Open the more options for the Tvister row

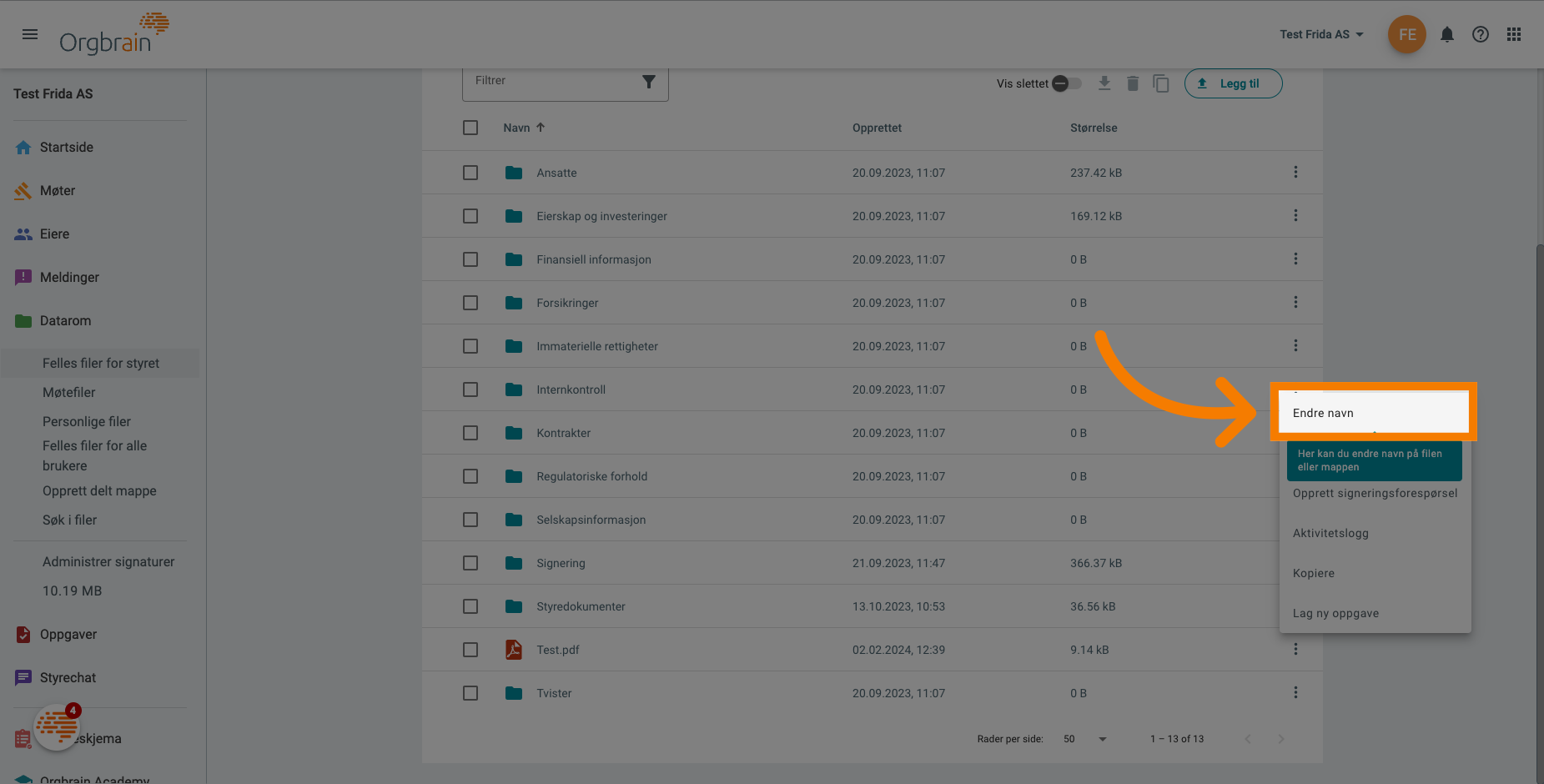(x=1295, y=693)
